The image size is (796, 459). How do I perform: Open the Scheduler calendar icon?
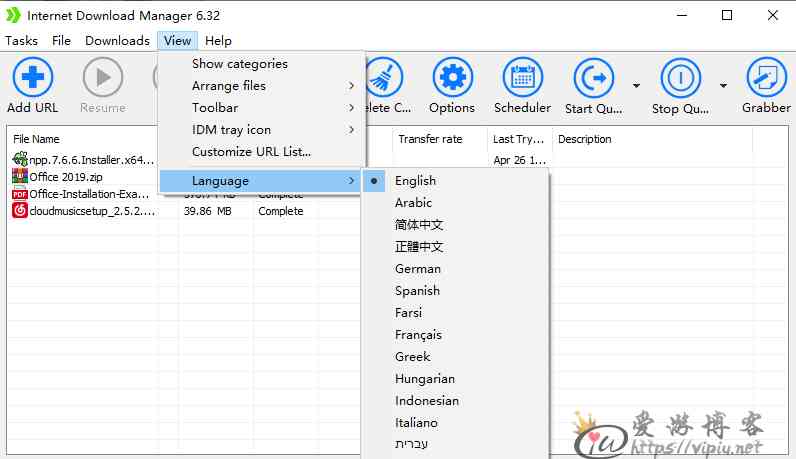coord(522,77)
